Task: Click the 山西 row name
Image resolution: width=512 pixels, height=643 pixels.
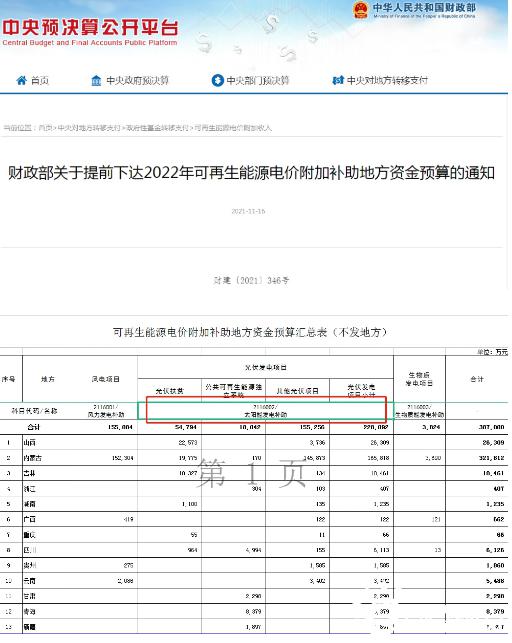Action: [30, 442]
